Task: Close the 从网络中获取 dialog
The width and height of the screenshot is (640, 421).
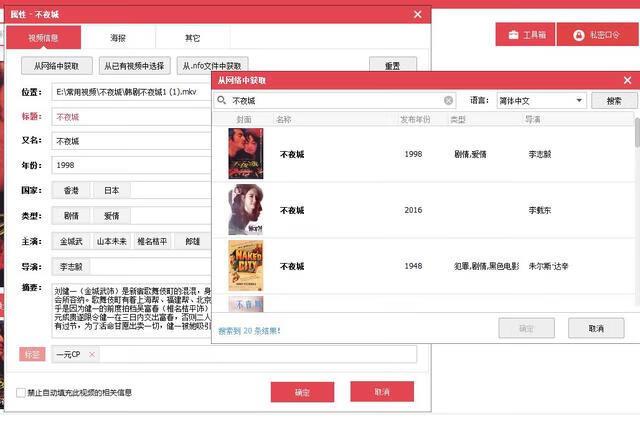Action: coord(628,79)
